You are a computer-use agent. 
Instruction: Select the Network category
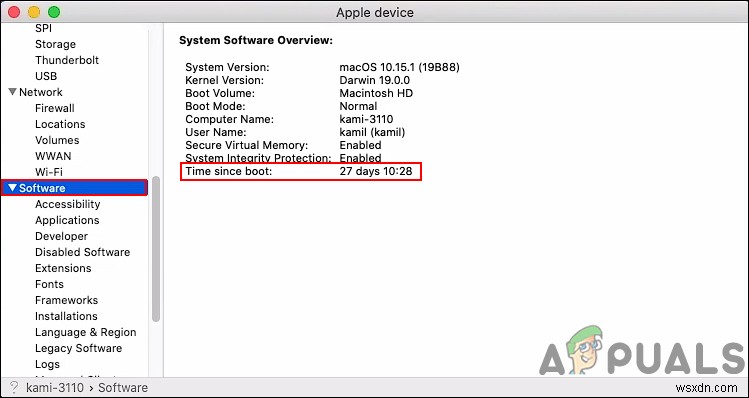(41, 92)
